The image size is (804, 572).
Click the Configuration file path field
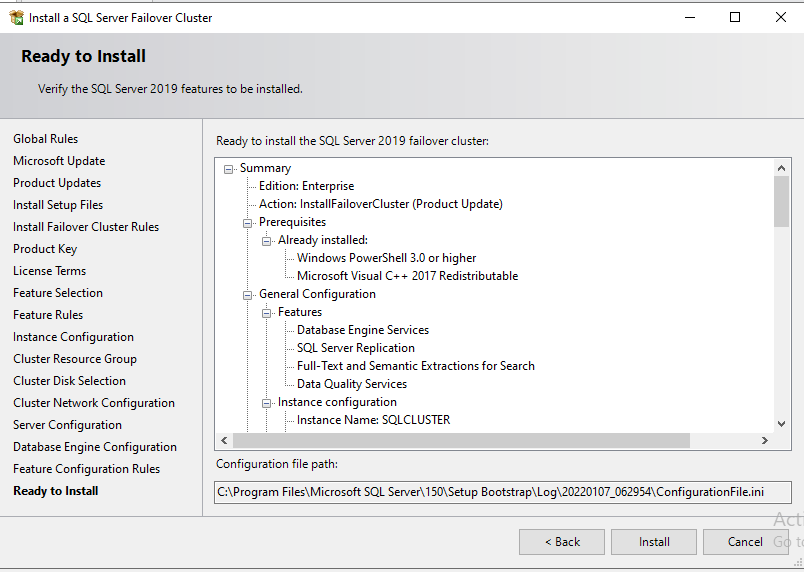click(502, 492)
